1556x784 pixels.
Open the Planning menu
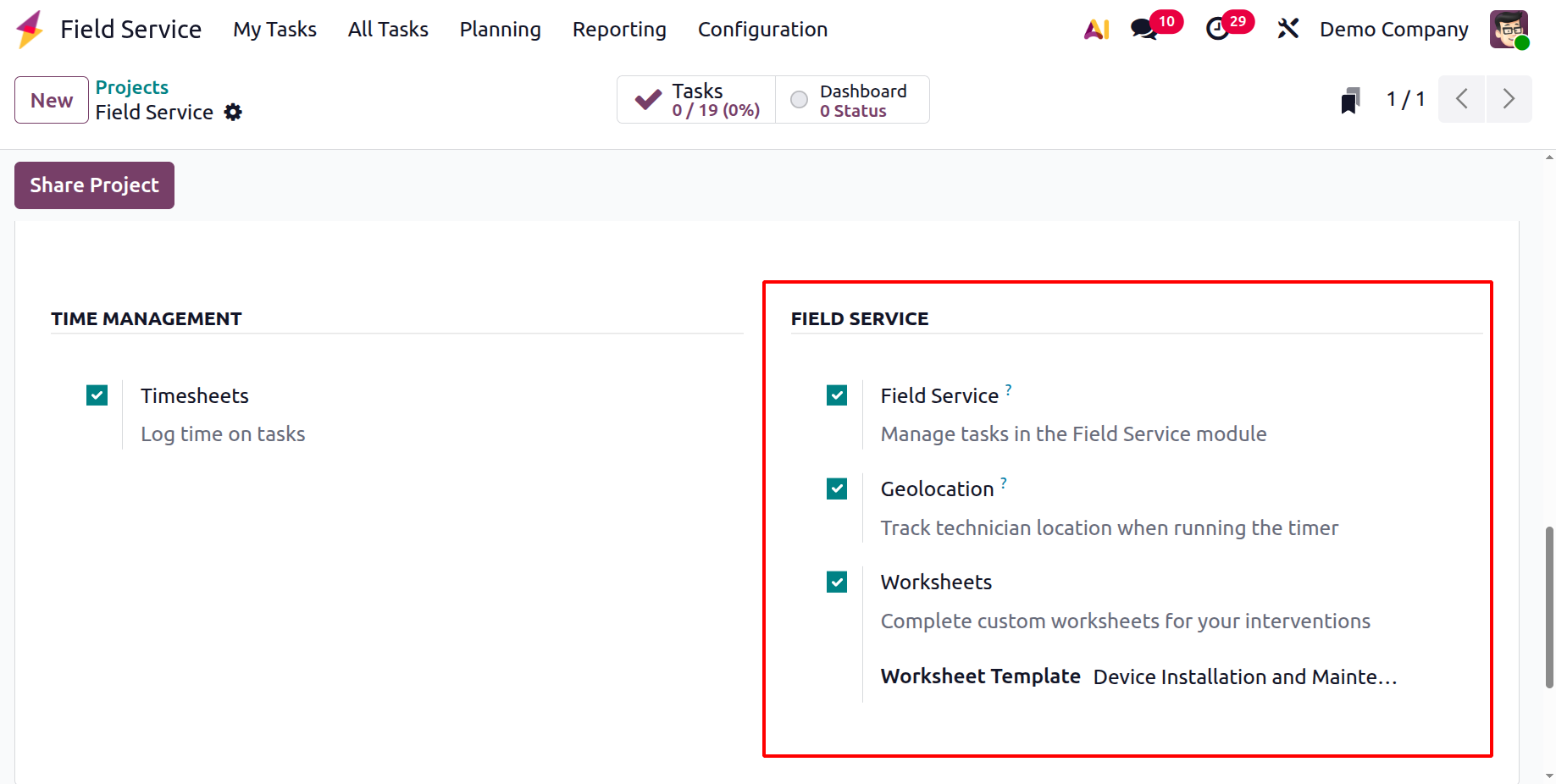coord(500,30)
